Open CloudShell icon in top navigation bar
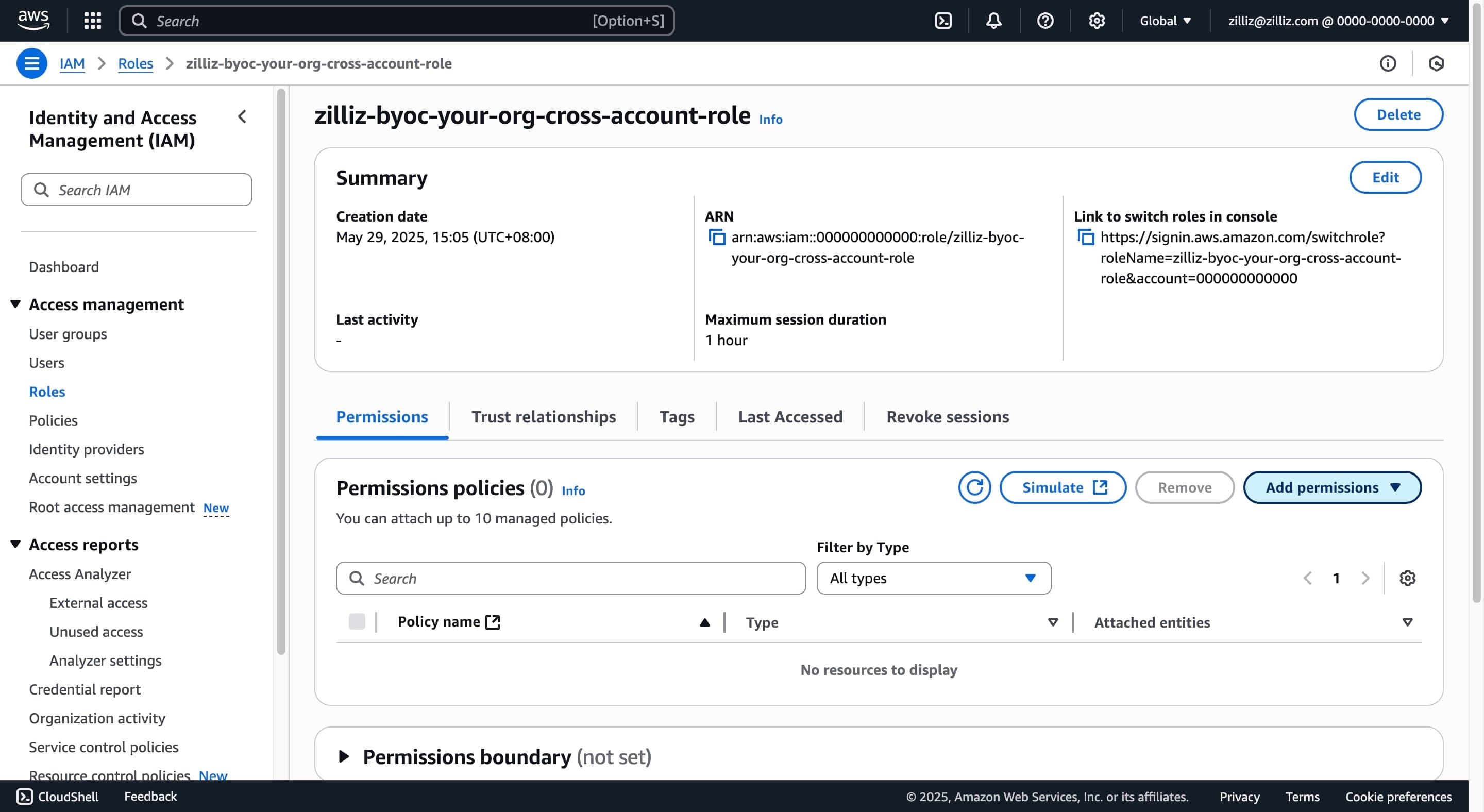 943,21
